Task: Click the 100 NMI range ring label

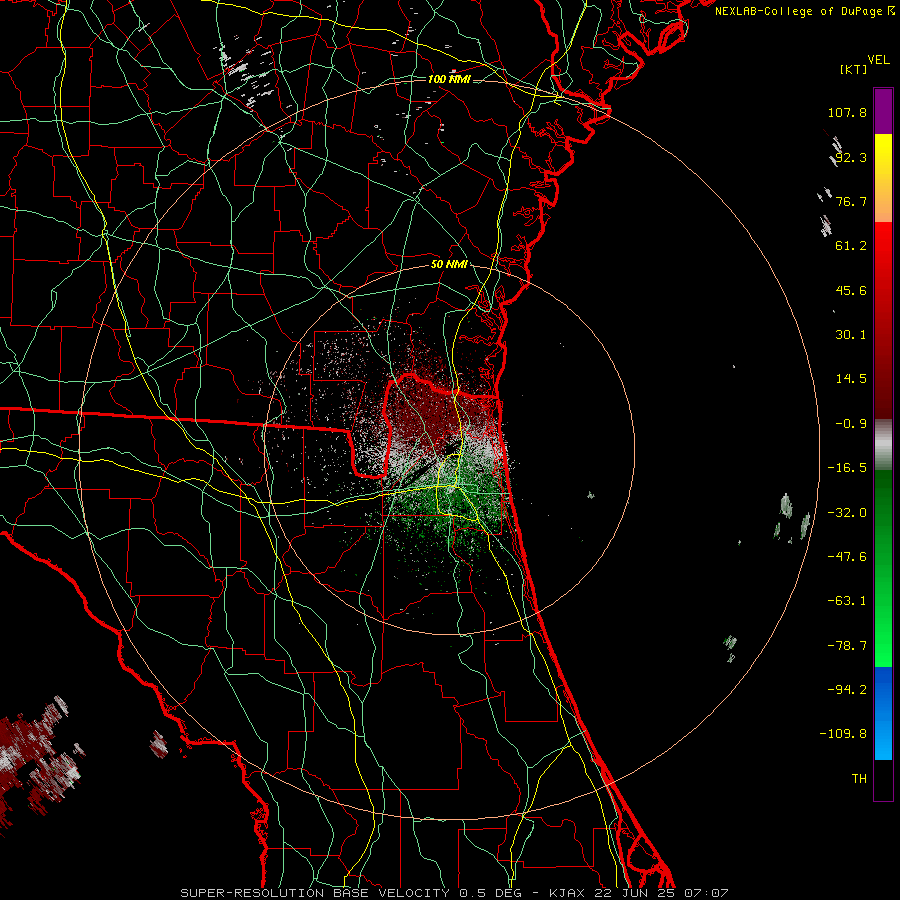Action: point(449,79)
